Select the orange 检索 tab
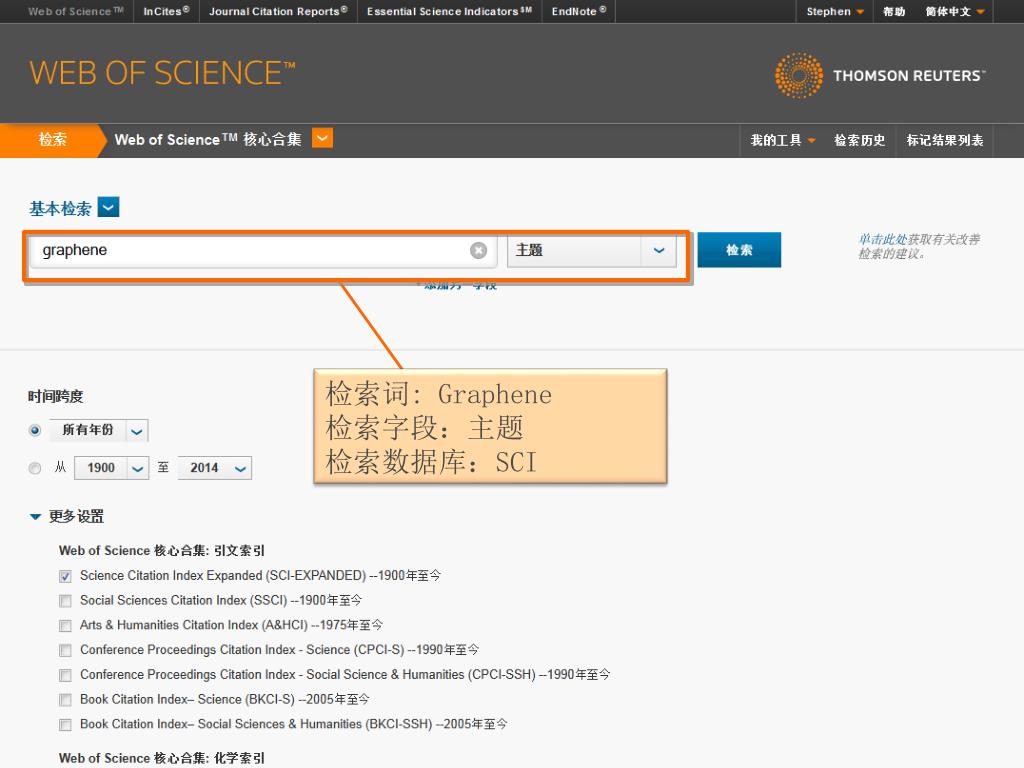The height and width of the screenshot is (768, 1024). click(x=52, y=140)
